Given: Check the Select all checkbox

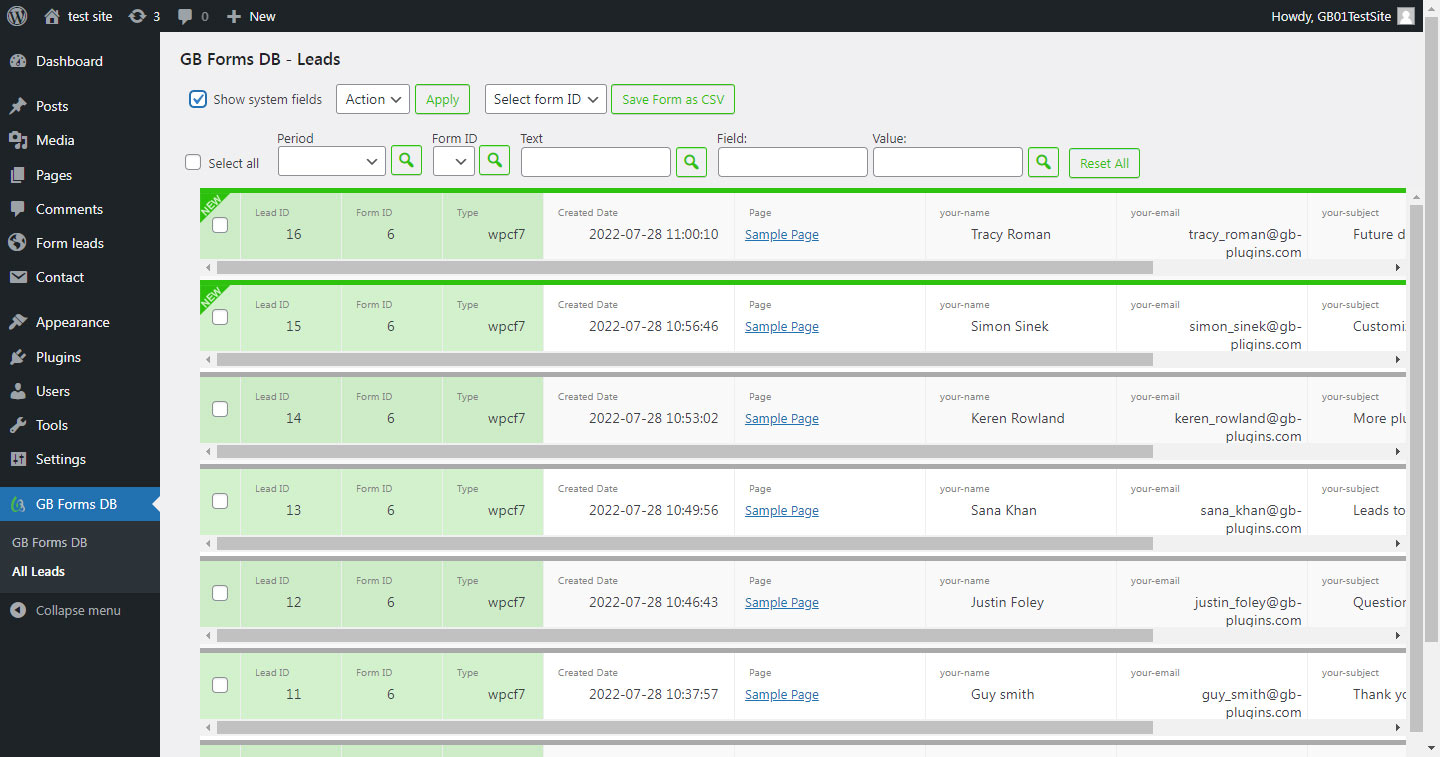Looking at the screenshot, I should pos(194,163).
